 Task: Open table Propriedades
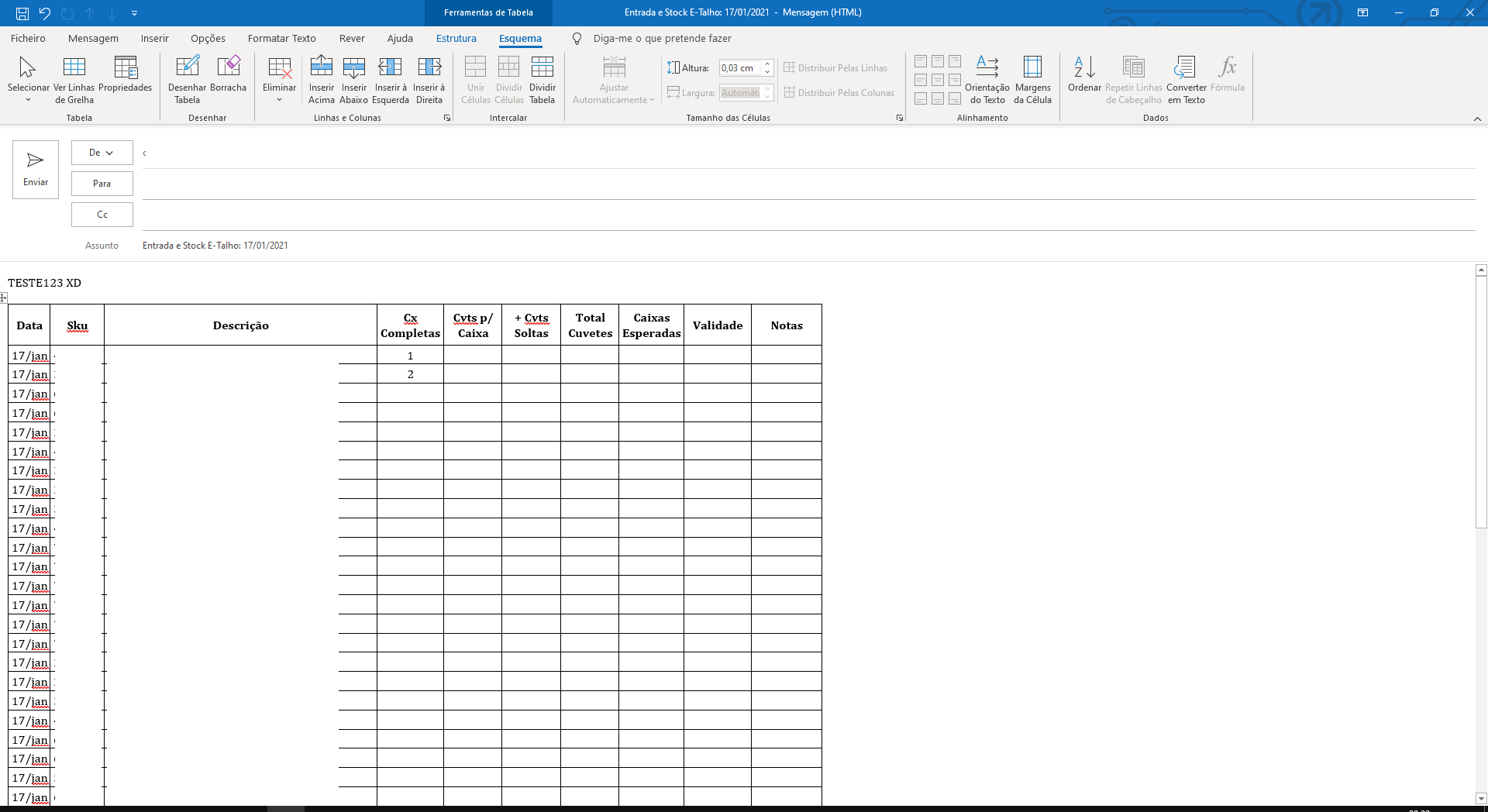(x=125, y=75)
